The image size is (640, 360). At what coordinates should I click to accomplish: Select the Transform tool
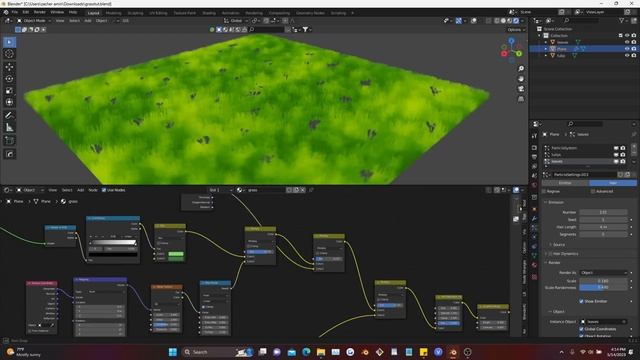point(9,102)
